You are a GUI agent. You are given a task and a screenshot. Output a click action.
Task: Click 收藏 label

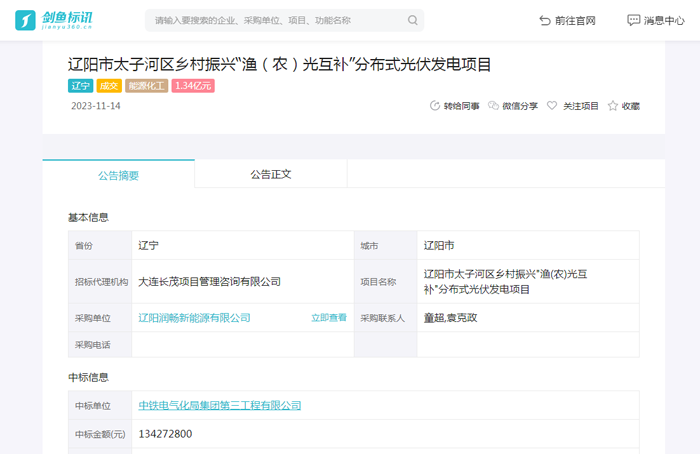630,106
